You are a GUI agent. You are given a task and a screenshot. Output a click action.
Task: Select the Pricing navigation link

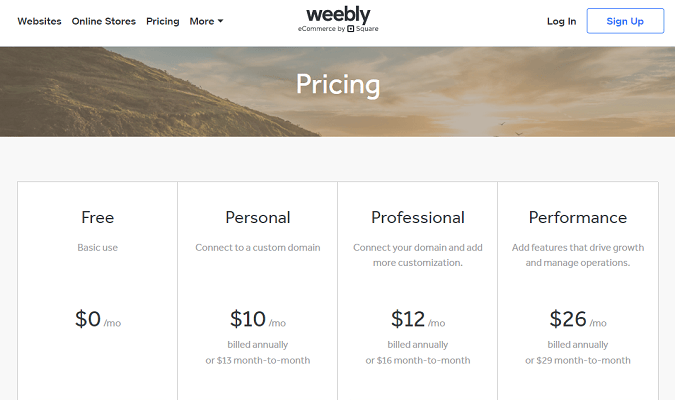point(162,21)
